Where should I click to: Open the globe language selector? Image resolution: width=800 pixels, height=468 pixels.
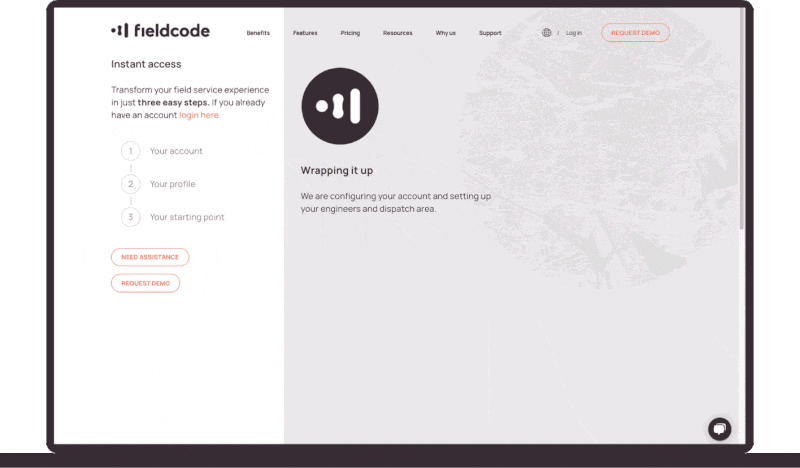pyautogui.click(x=546, y=33)
